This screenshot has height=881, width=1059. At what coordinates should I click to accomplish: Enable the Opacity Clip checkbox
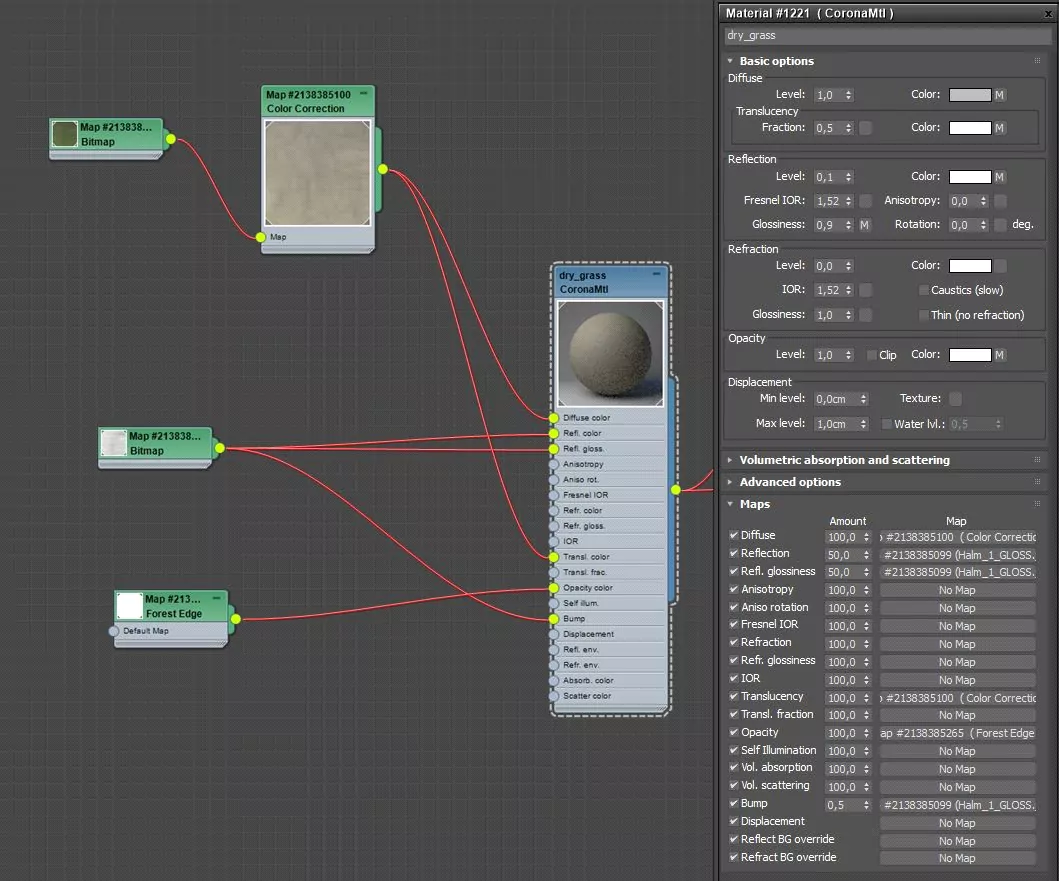872,355
